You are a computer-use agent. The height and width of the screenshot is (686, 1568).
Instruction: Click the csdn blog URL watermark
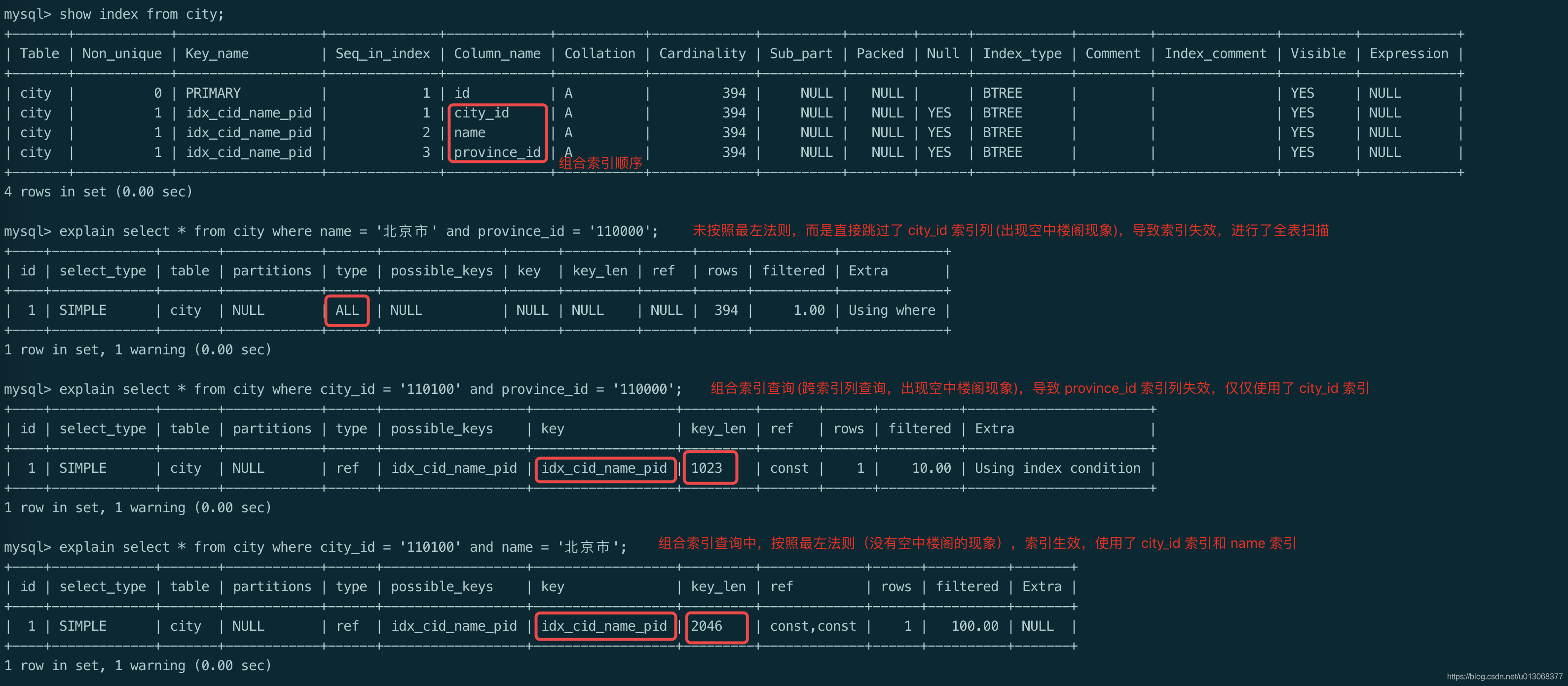point(1504,676)
